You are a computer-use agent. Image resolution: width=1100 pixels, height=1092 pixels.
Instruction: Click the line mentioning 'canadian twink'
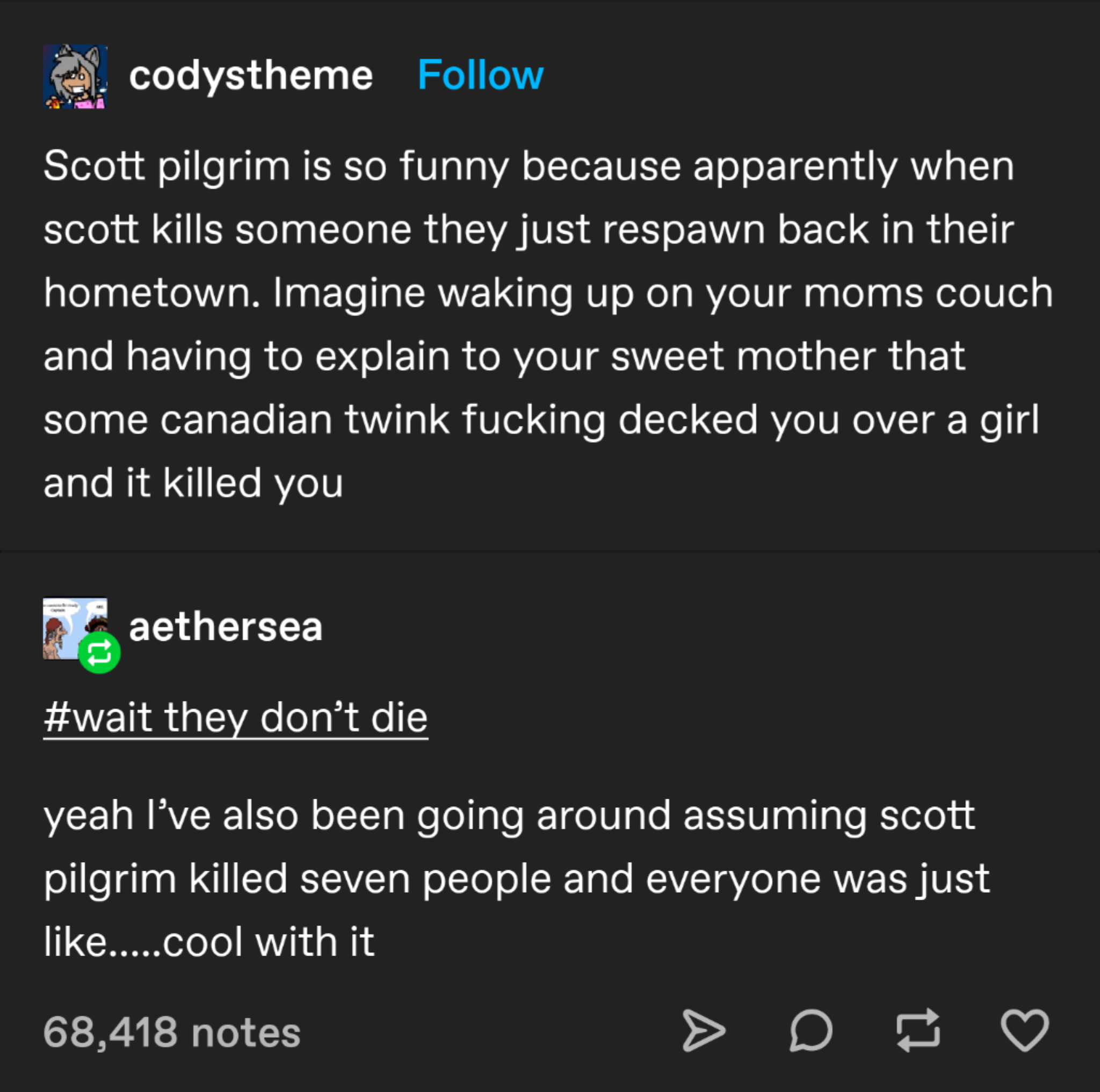click(x=542, y=420)
